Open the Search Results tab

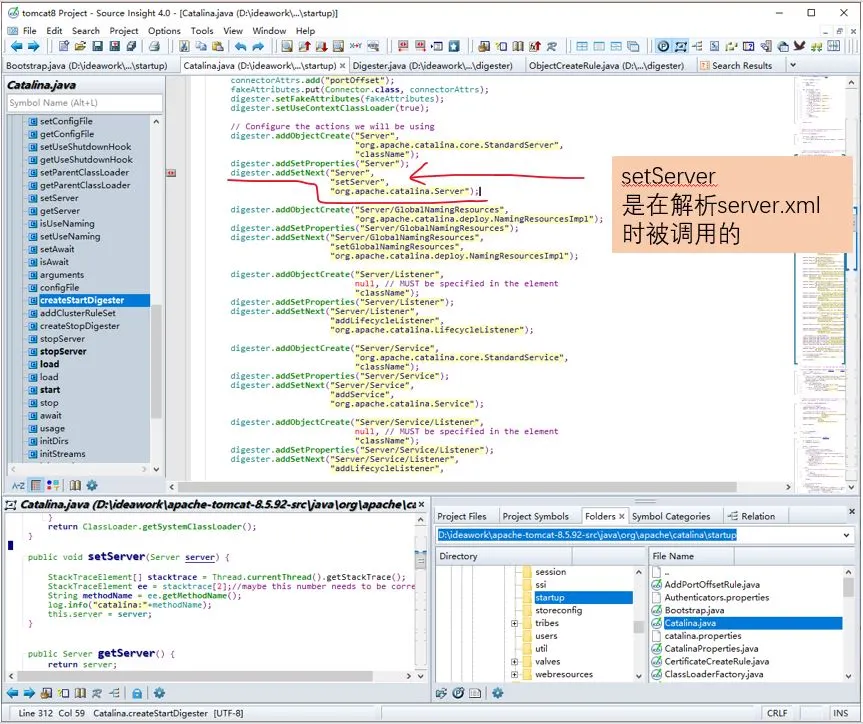tap(736, 66)
